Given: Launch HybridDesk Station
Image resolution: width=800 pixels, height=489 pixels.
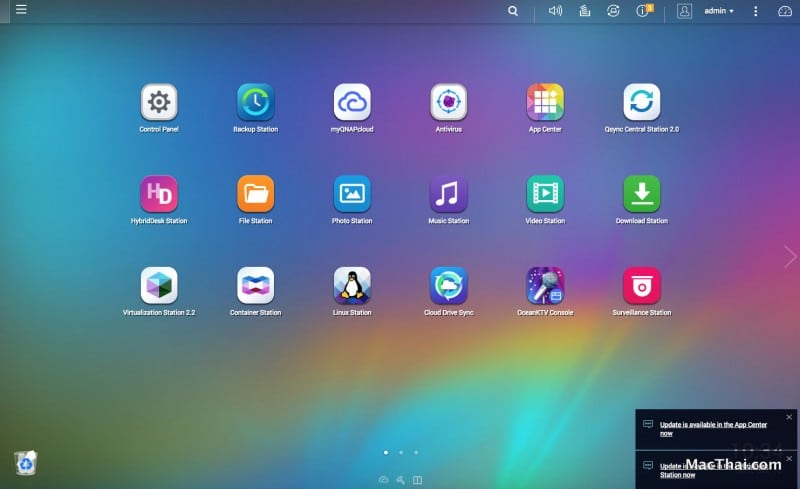Looking at the screenshot, I should [x=159, y=193].
